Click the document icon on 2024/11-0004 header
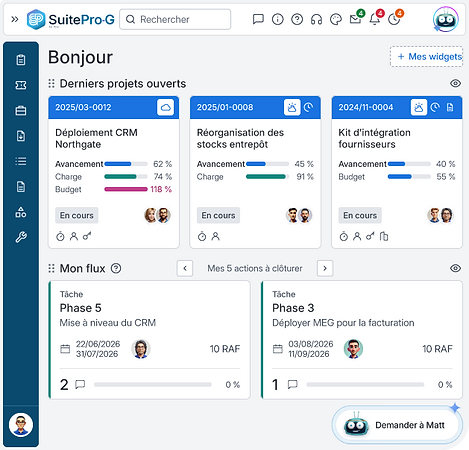 450,107
